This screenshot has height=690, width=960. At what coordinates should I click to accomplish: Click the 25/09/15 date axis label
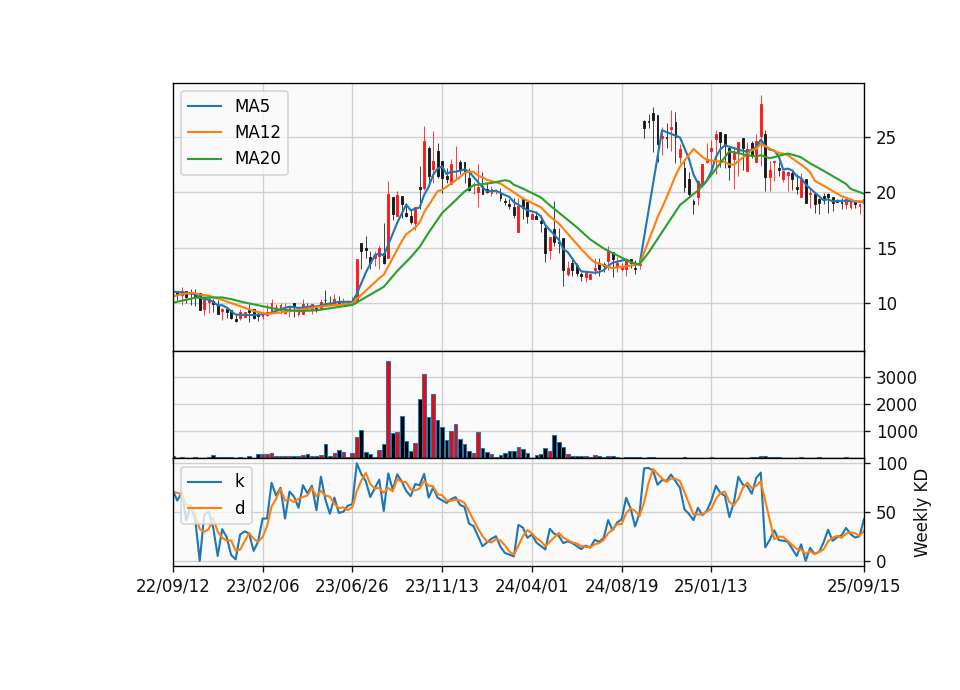(x=864, y=586)
